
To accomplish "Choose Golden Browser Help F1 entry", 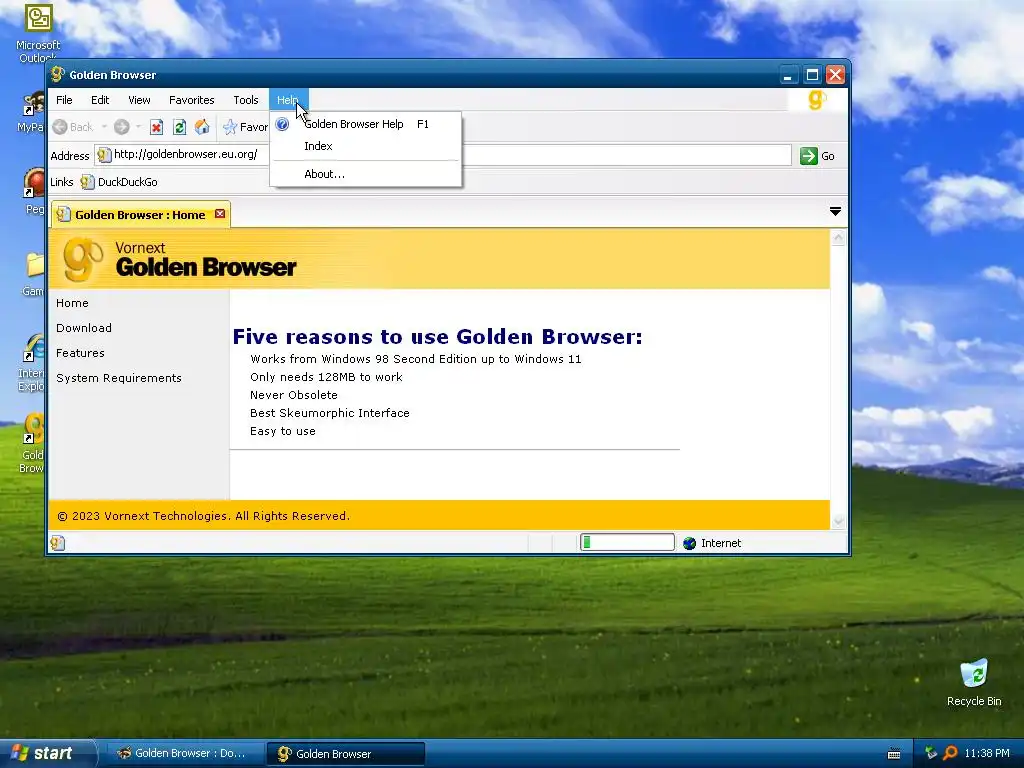I will click(366, 124).
